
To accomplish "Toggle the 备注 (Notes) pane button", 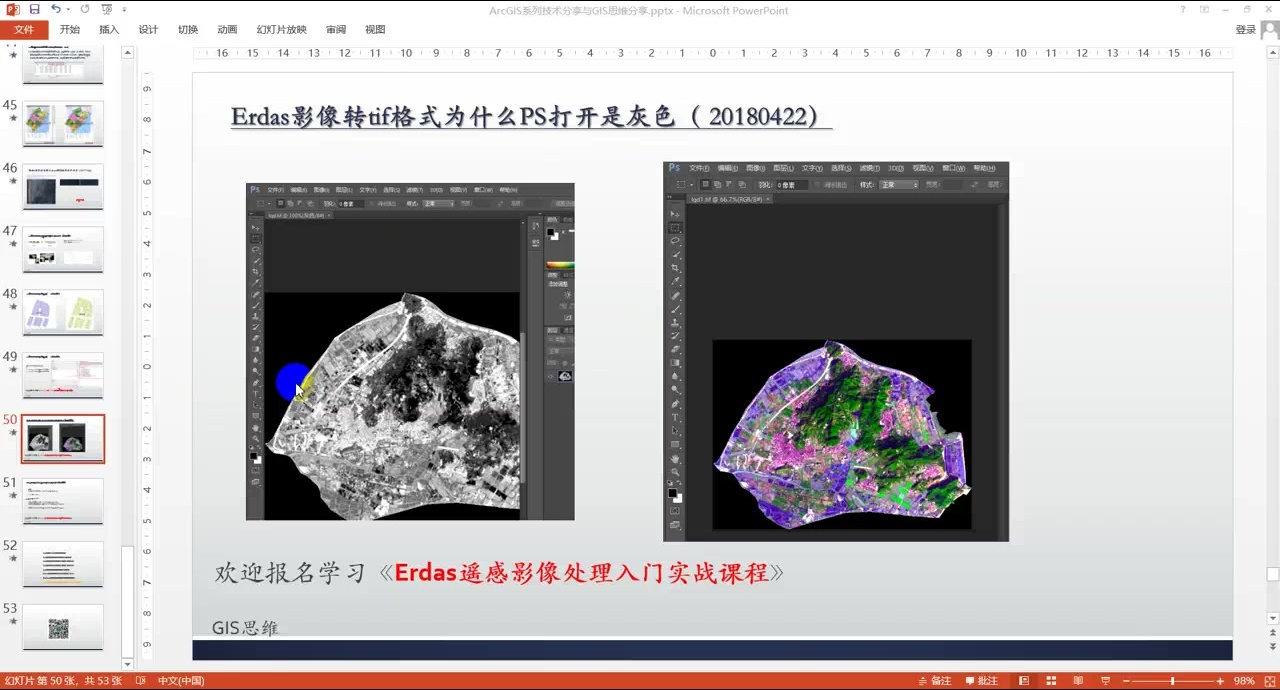I will coord(933,681).
